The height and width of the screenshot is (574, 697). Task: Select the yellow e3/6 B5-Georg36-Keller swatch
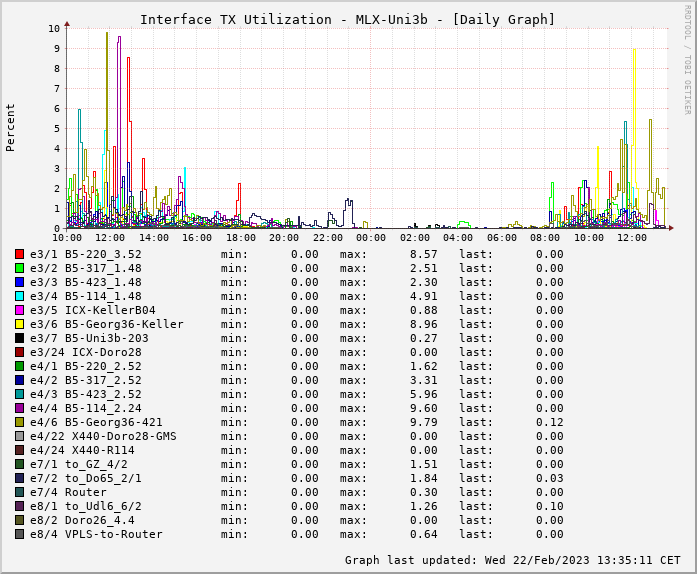(x=19, y=324)
